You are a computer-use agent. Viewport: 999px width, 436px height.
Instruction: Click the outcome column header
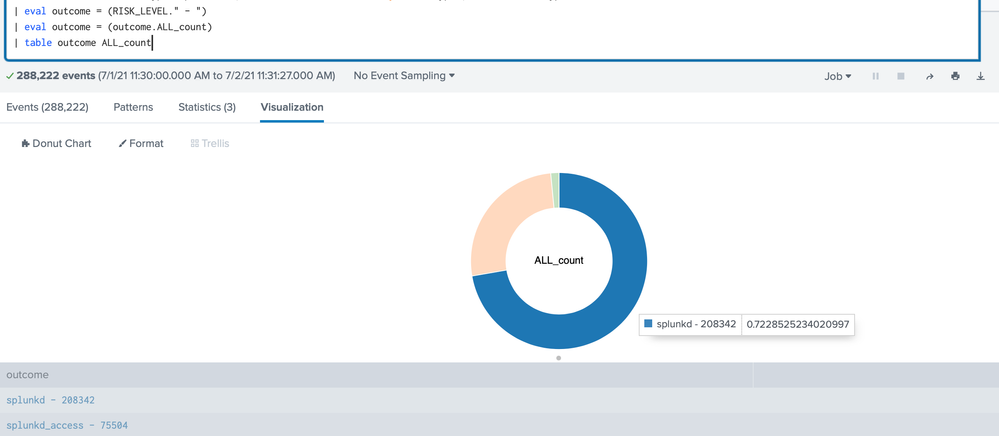[27, 375]
